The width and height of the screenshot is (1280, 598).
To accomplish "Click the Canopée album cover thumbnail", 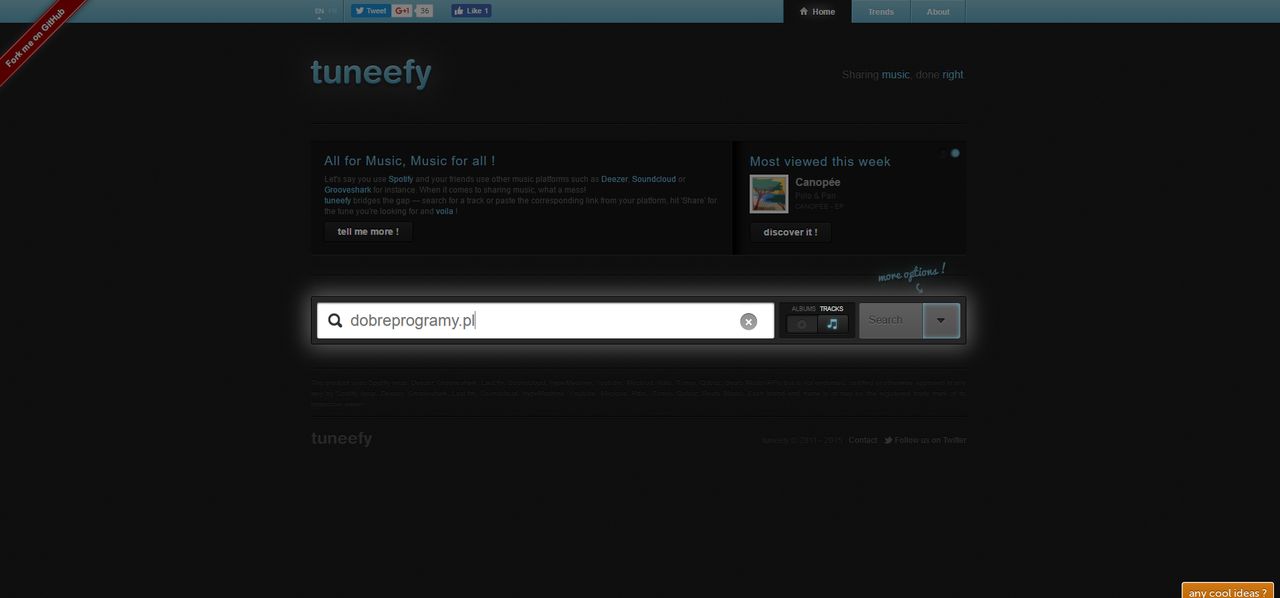I will (769, 194).
